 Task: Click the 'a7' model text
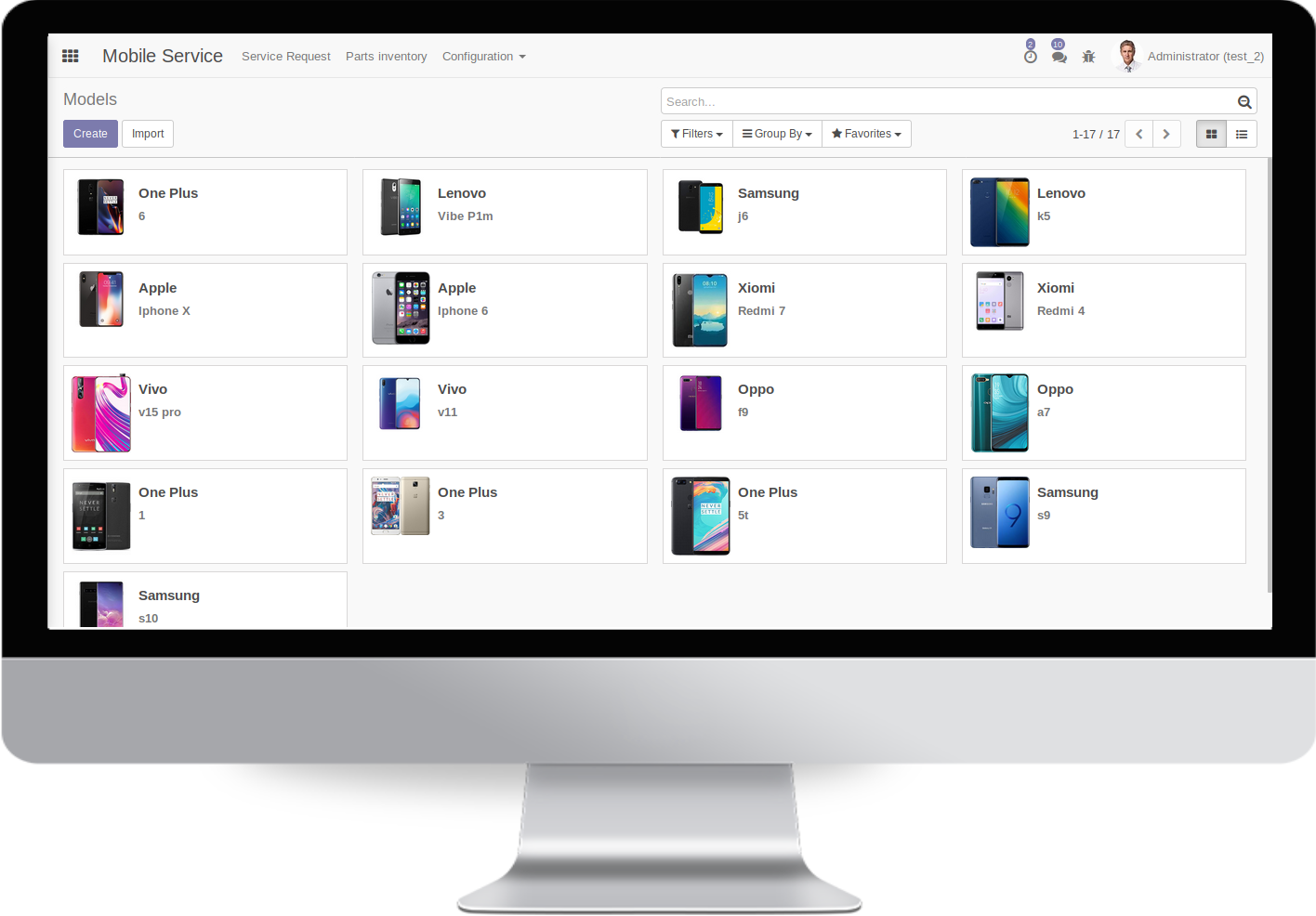pyautogui.click(x=1044, y=412)
